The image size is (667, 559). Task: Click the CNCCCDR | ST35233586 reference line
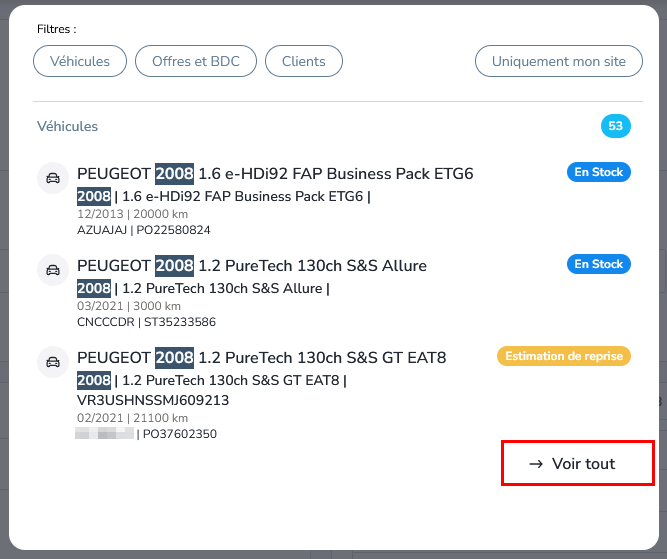pos(146,322)
